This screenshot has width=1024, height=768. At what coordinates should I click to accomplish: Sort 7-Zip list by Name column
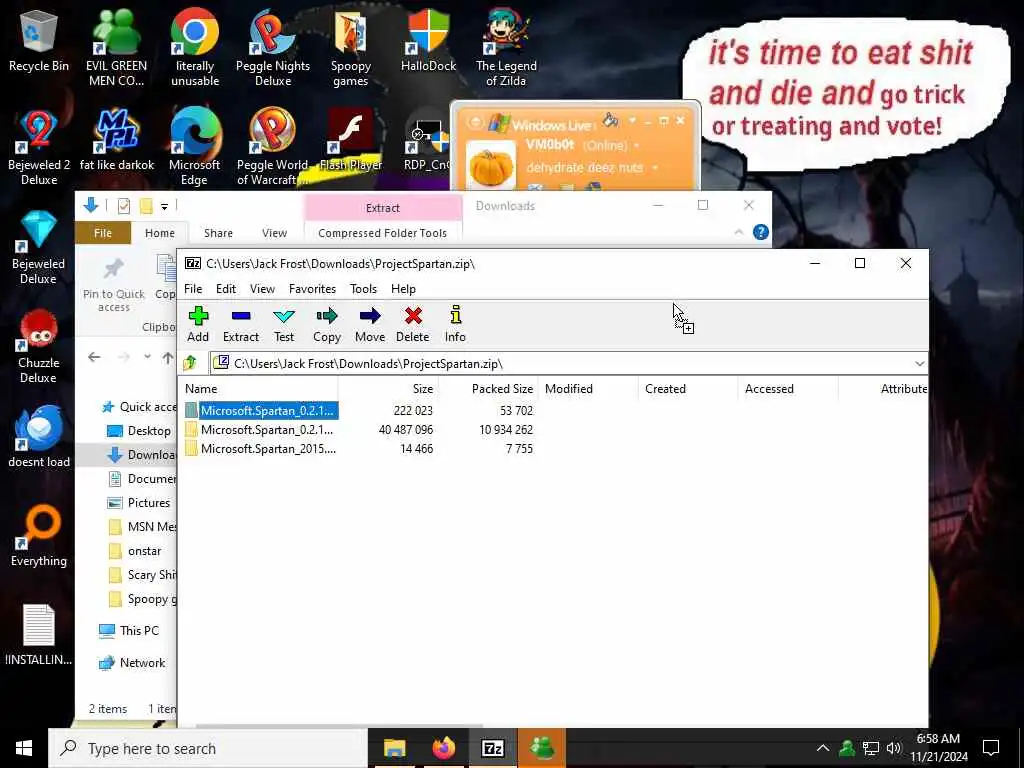[258, 389]
